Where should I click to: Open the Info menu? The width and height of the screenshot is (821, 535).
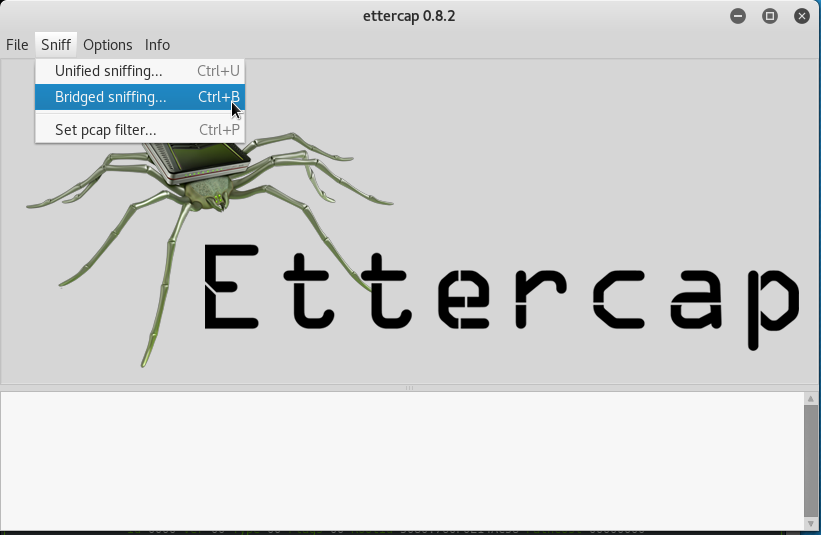157,45
